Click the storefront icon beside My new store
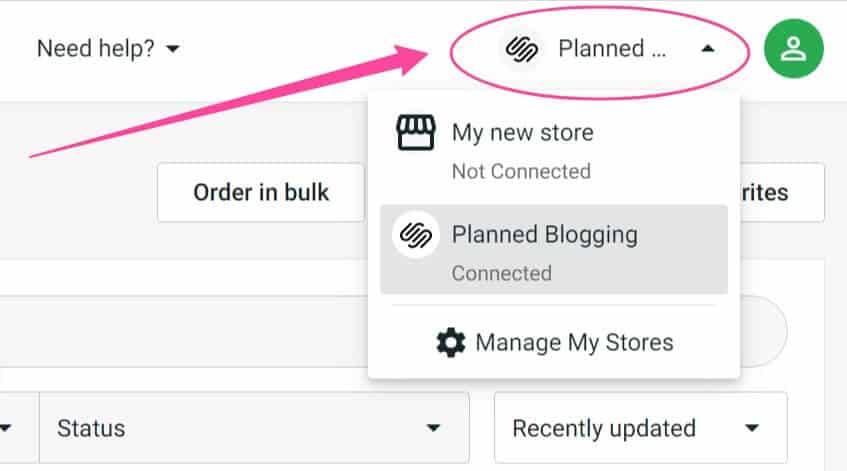 (415, 132)
